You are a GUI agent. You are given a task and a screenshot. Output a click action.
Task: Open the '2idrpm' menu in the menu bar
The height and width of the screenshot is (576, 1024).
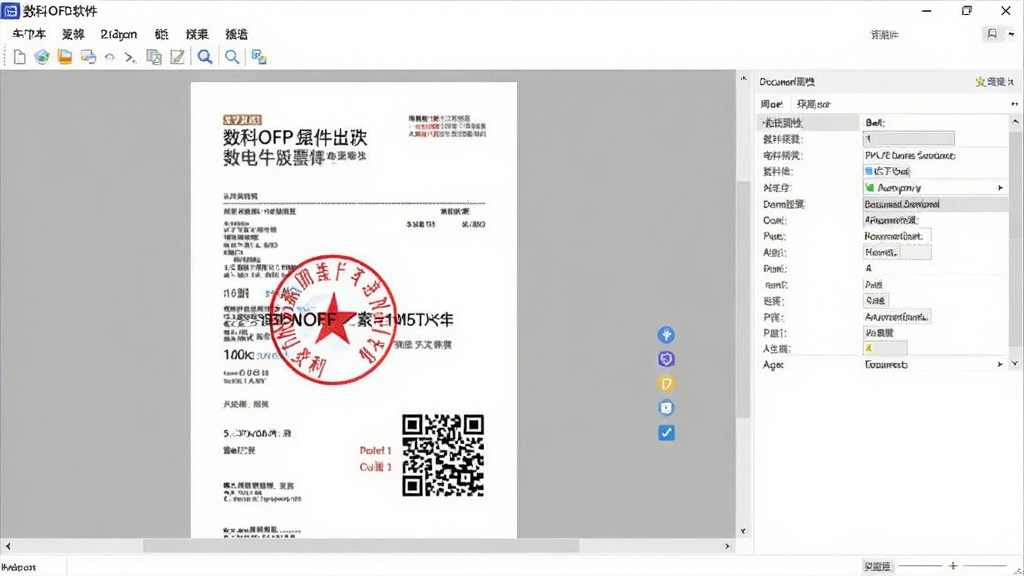coord(119,35)
